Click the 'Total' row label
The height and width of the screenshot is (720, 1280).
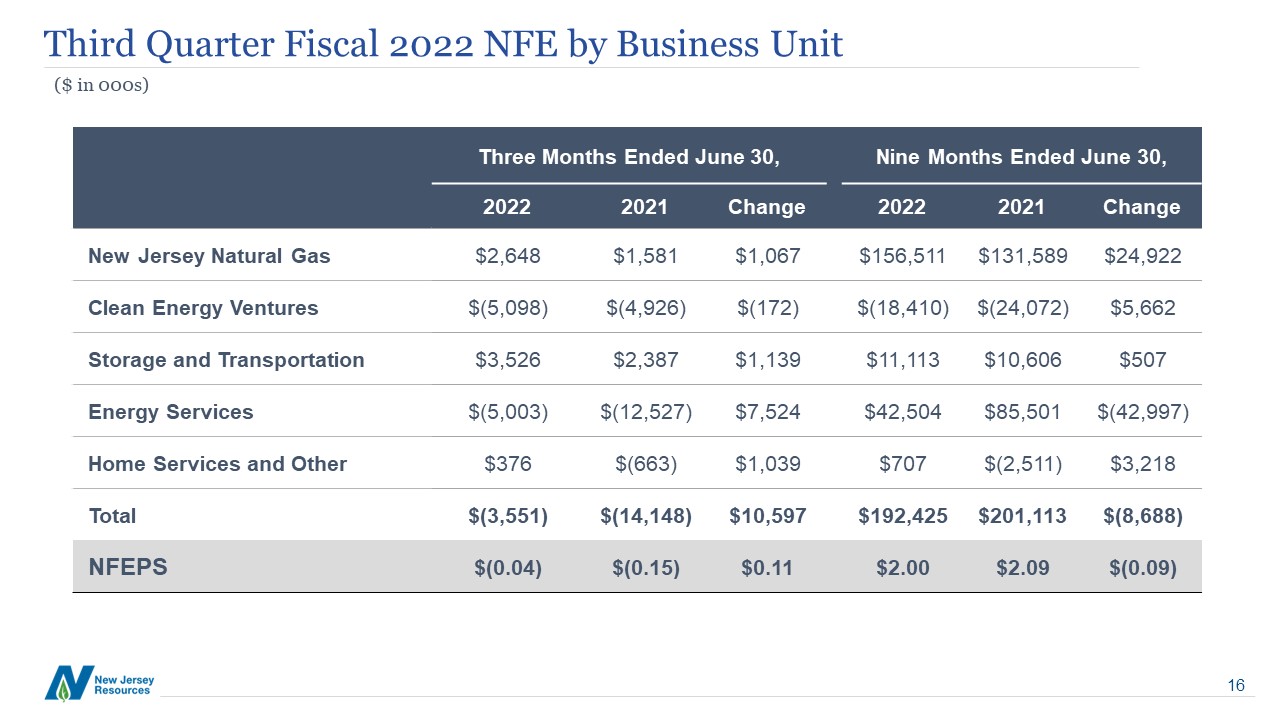pos(112,516)
